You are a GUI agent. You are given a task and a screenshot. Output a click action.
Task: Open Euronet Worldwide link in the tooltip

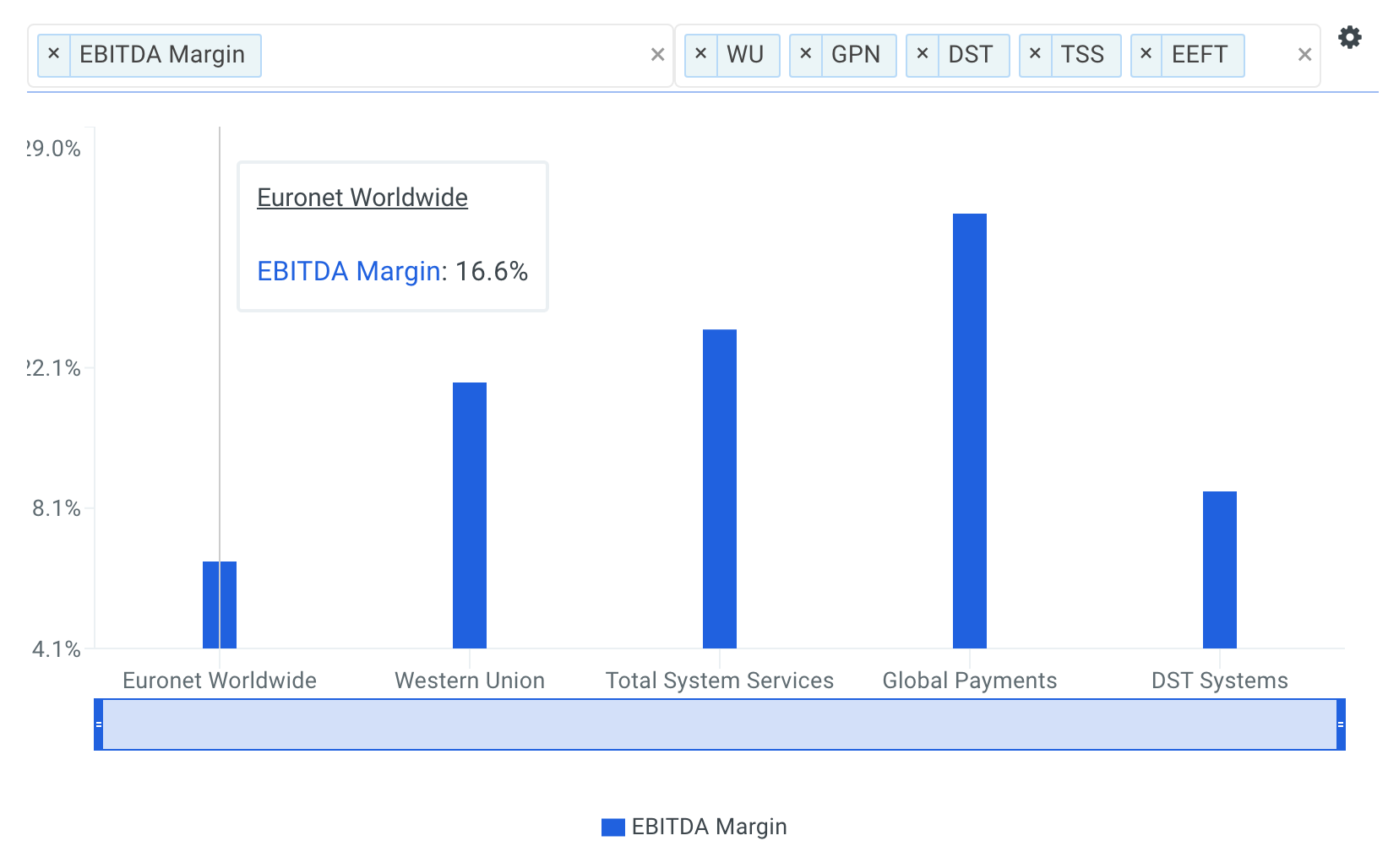coord(362,197)
